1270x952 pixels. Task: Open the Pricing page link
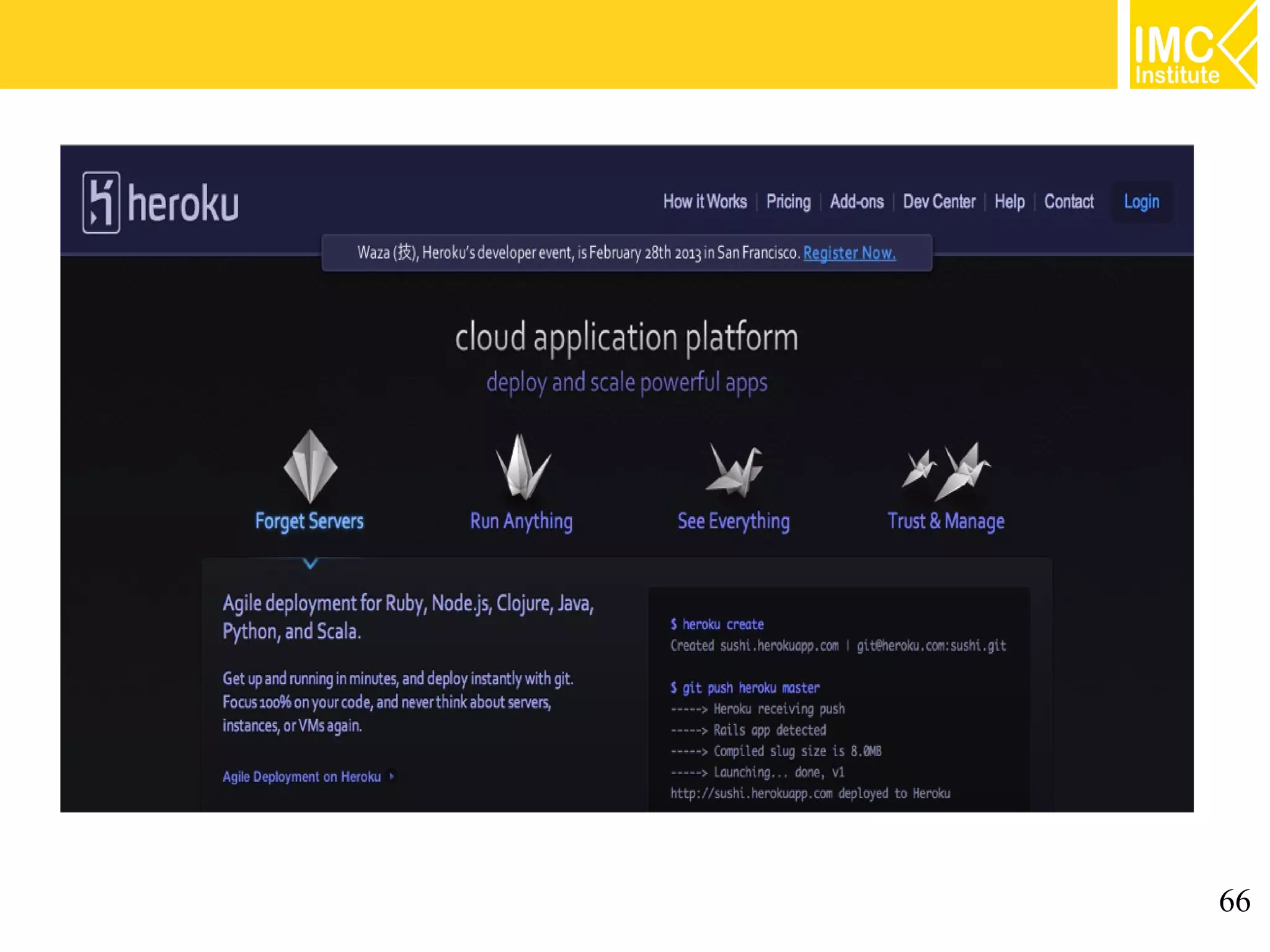pyautogui.click(x=788, y=202)
